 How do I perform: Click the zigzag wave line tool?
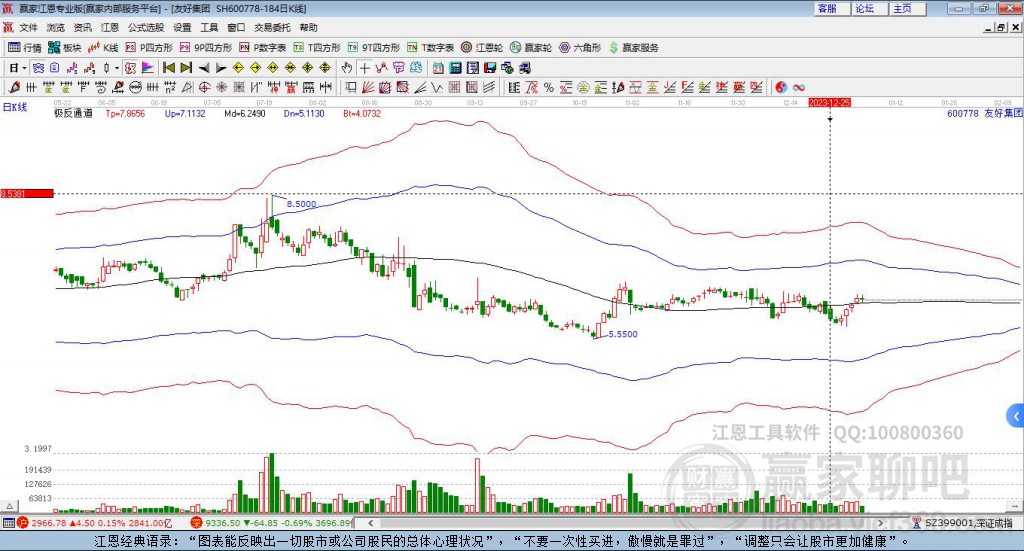point(436,87)
